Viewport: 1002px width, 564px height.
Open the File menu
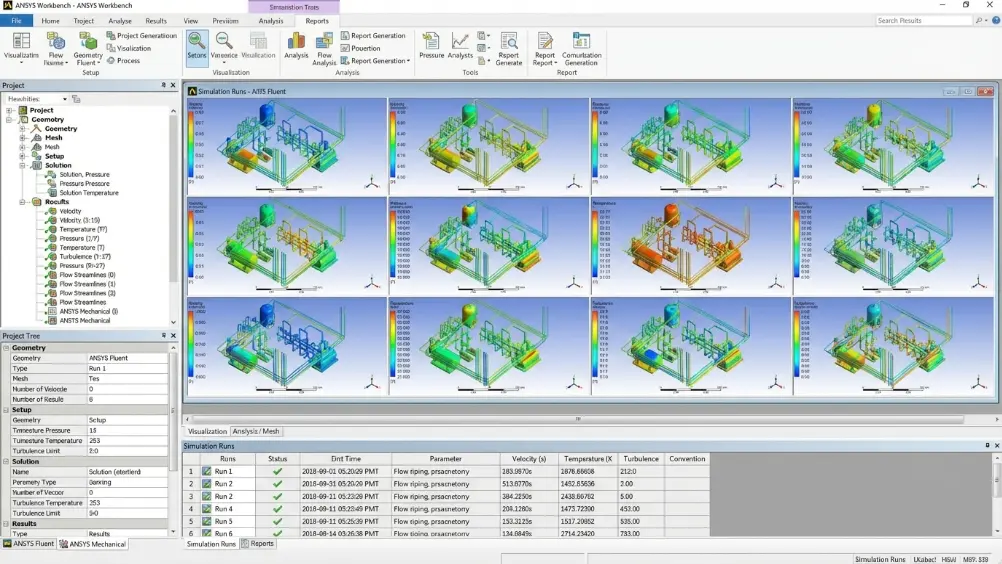[16, 21]
